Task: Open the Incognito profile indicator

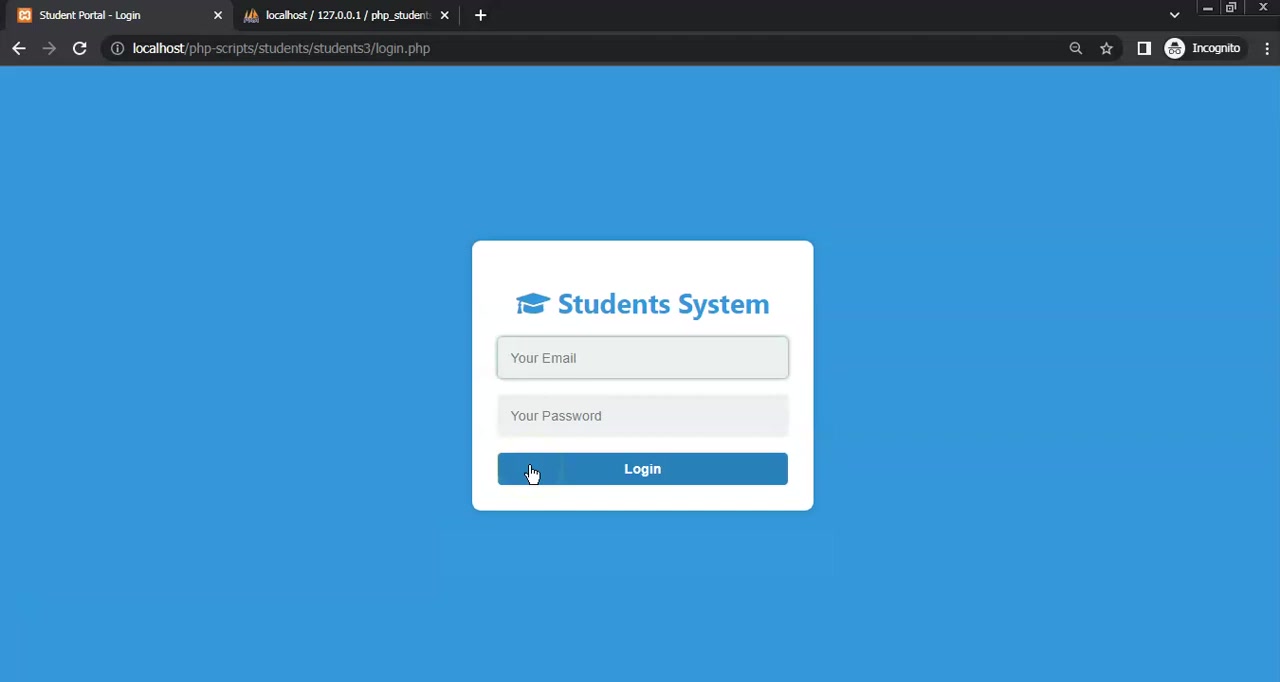Action: click(x=1203, y=48)
